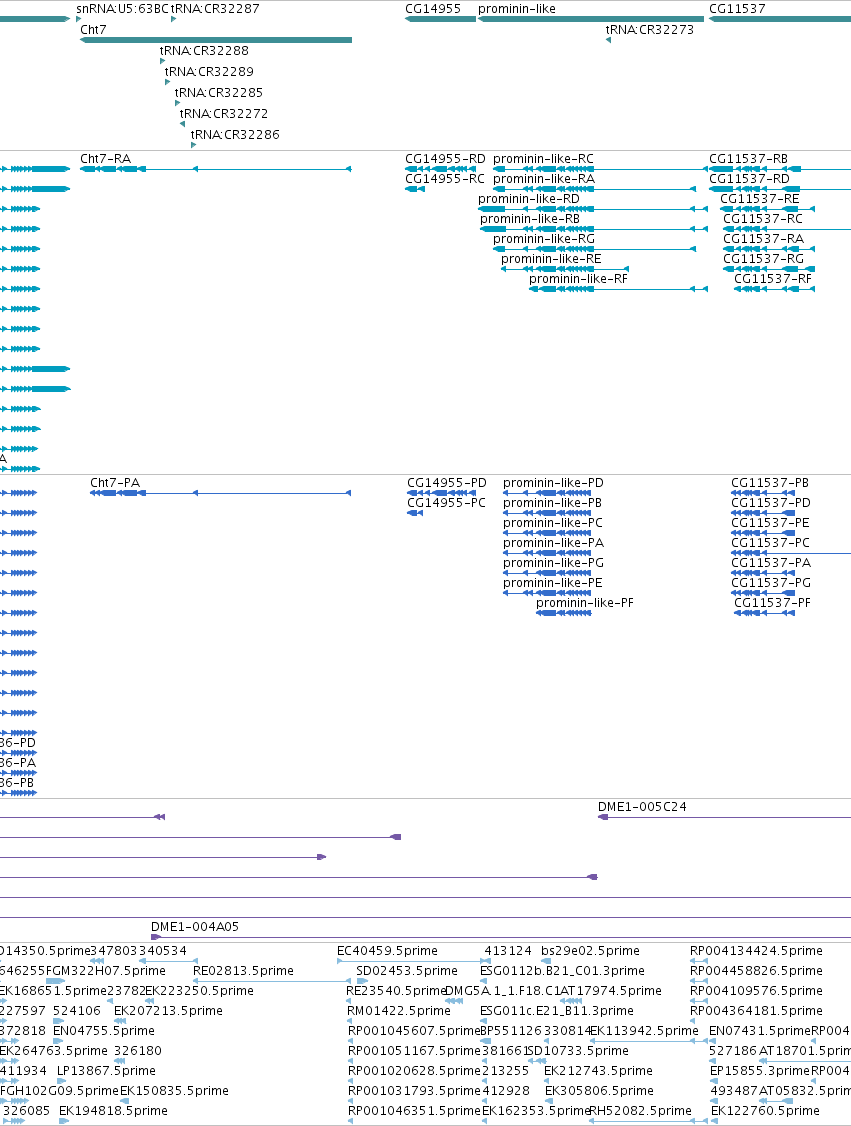
Task: Click prominin-like-RF transcript label
Action: pyautogui.click(x=579, y=279)
